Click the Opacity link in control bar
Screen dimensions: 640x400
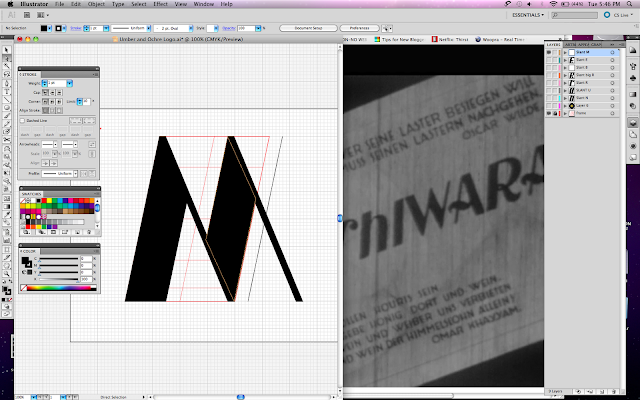pos(229,28)
